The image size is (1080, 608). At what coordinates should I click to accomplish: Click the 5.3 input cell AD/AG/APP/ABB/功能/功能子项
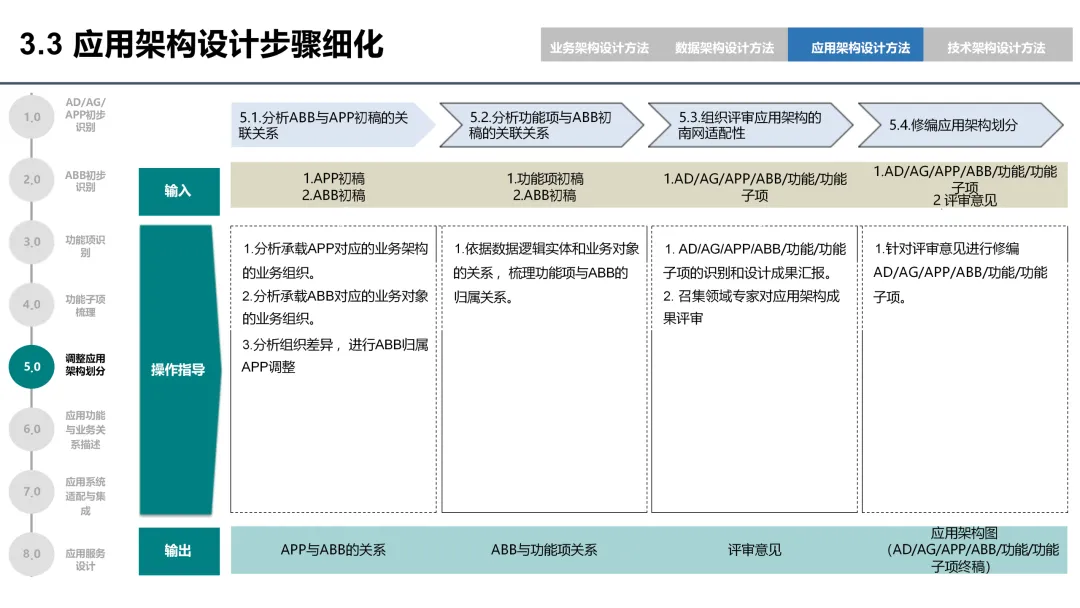(x=755, y=187)
